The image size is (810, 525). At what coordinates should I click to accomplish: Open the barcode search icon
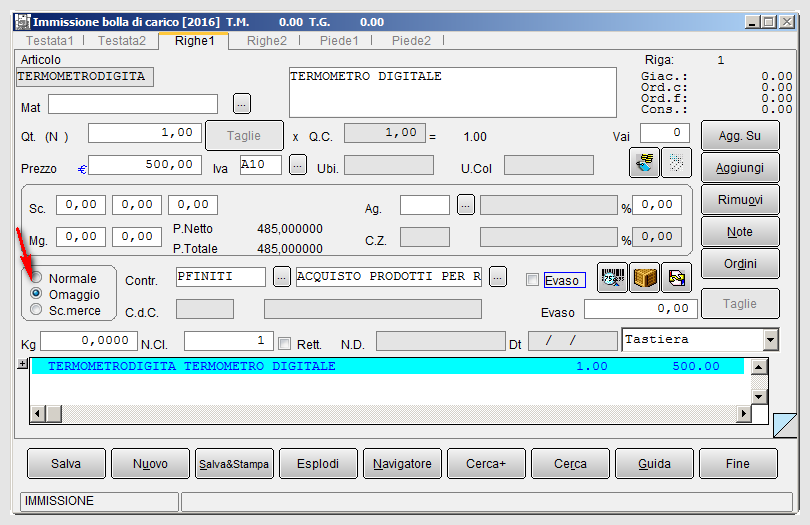tap(612, 278)
